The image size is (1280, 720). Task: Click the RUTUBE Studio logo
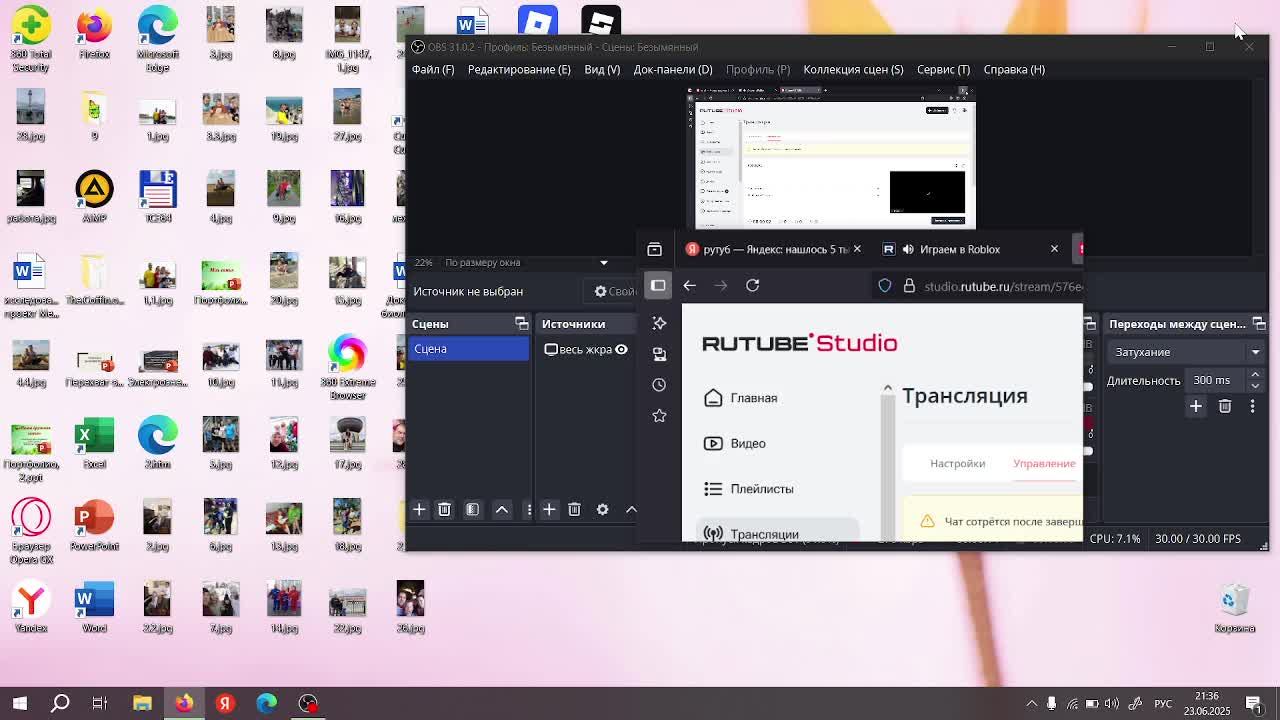point(800,343)
